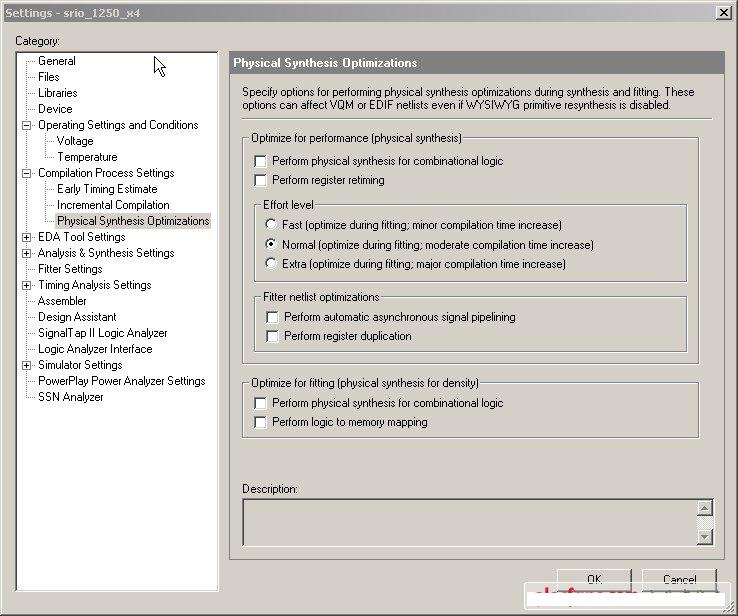Collapse the Compilation Process Settings node
This screenshot has height=616, width=738.
(x=27, y=173)
